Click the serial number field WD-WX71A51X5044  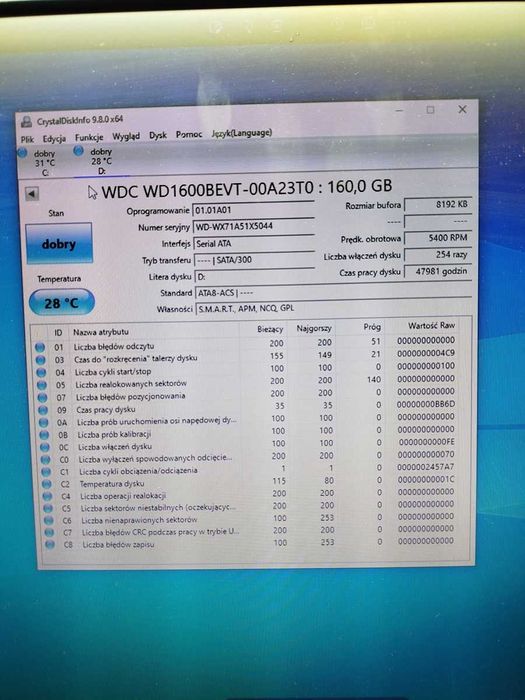click(x=254, y=226)
